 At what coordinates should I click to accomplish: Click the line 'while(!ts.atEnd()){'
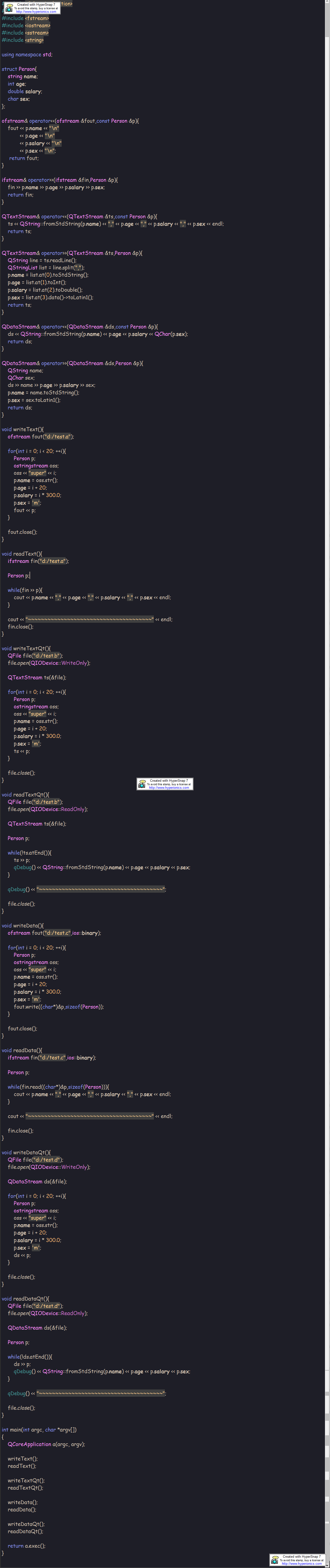pyautogui.click(x=30, y=853)
